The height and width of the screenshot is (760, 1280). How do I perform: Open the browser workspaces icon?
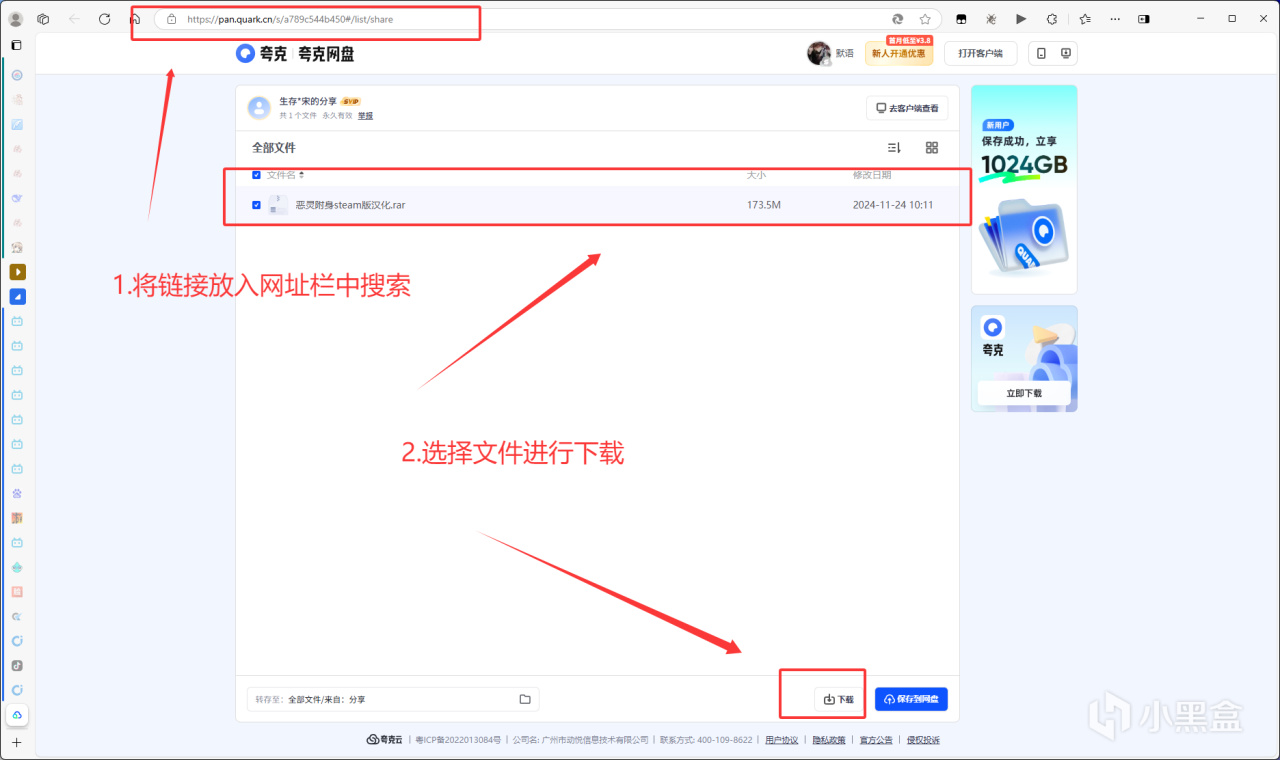pos(43,19)
